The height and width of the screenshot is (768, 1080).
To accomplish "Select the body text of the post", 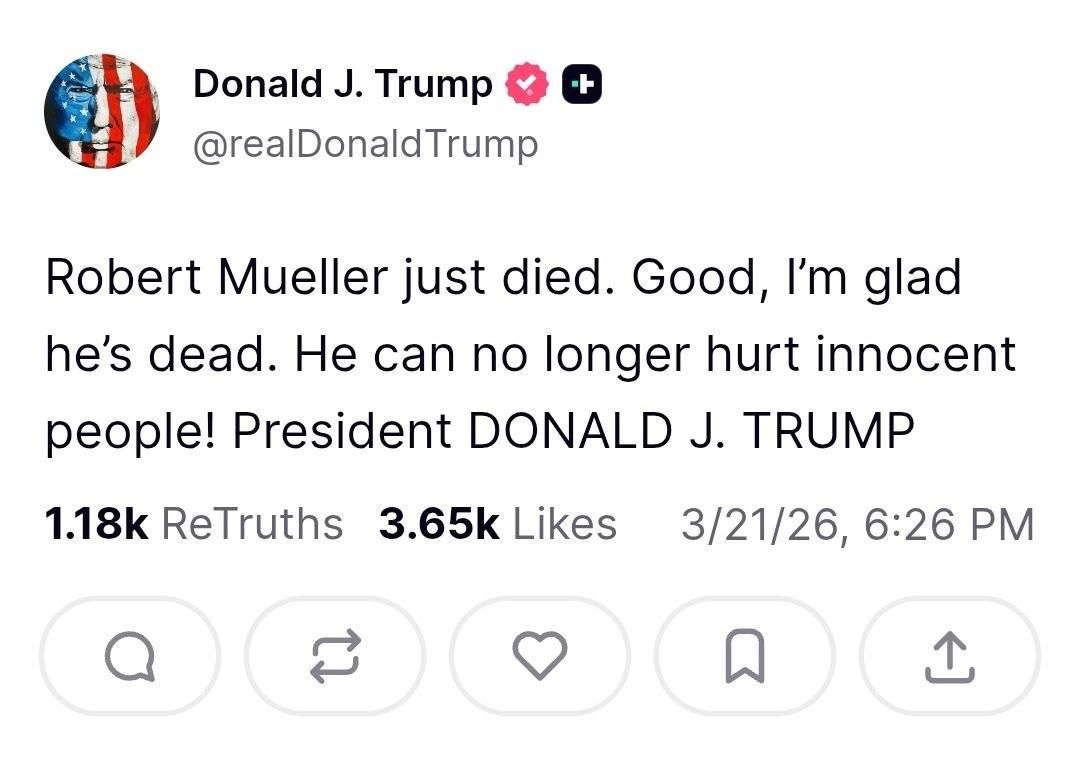I will point(530,353).
